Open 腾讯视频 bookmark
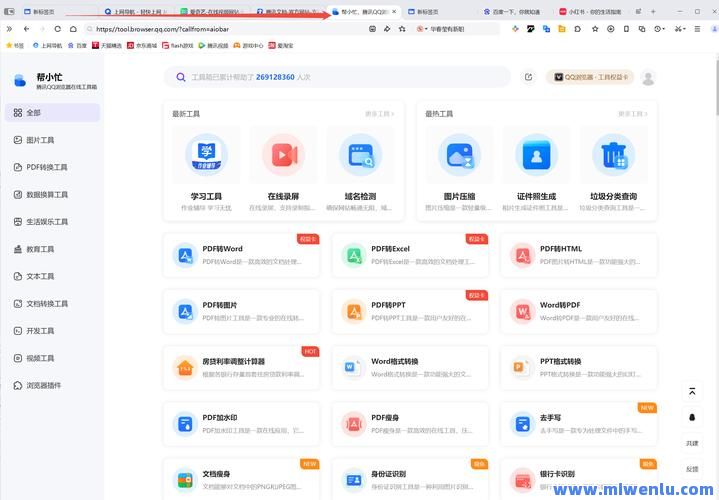This screenshot has height=500, width=719. [x=213, y=45]
